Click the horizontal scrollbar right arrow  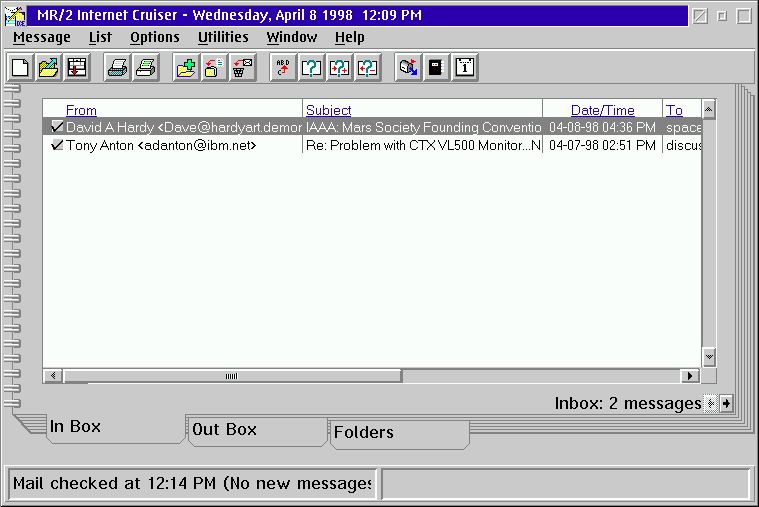click(x=690, y=376)
